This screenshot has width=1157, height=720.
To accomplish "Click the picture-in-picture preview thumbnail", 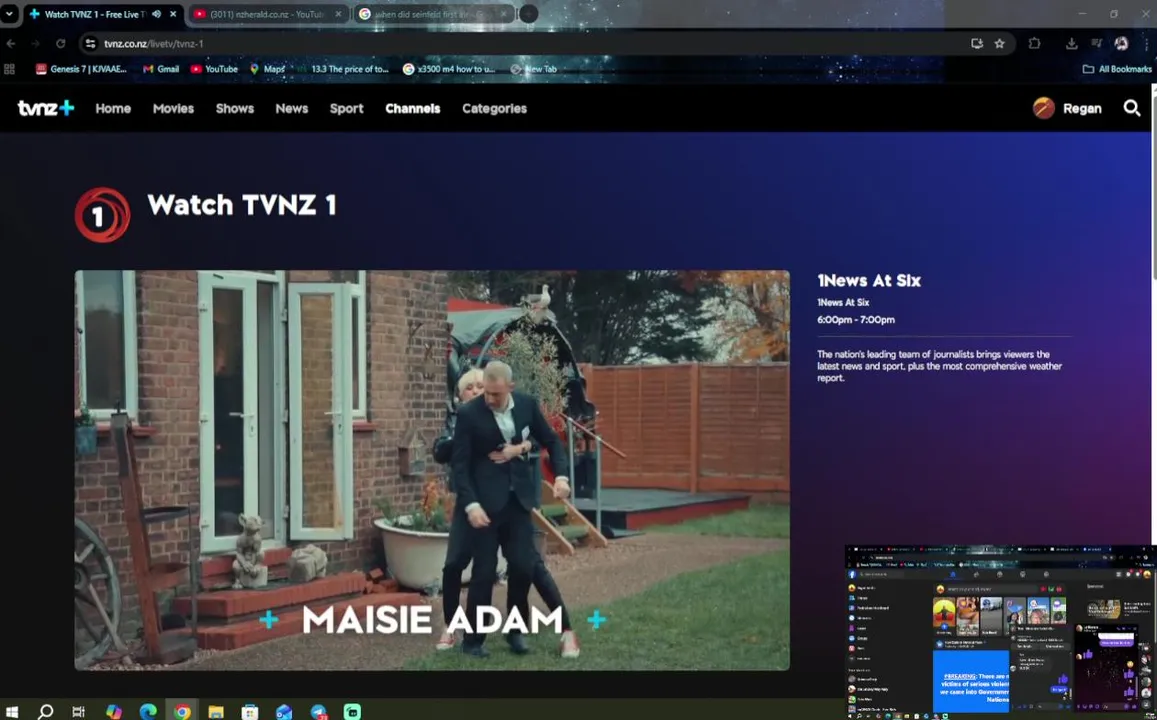I will 1001,632.
